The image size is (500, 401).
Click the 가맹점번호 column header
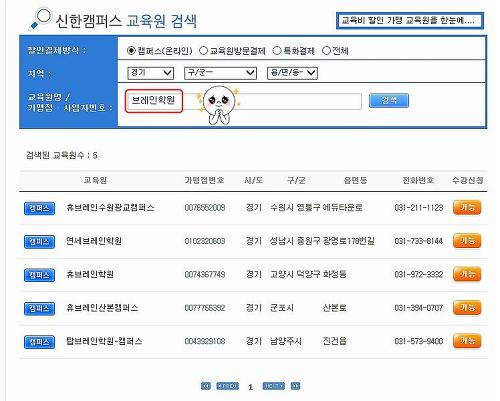click(x=204, y=180)
